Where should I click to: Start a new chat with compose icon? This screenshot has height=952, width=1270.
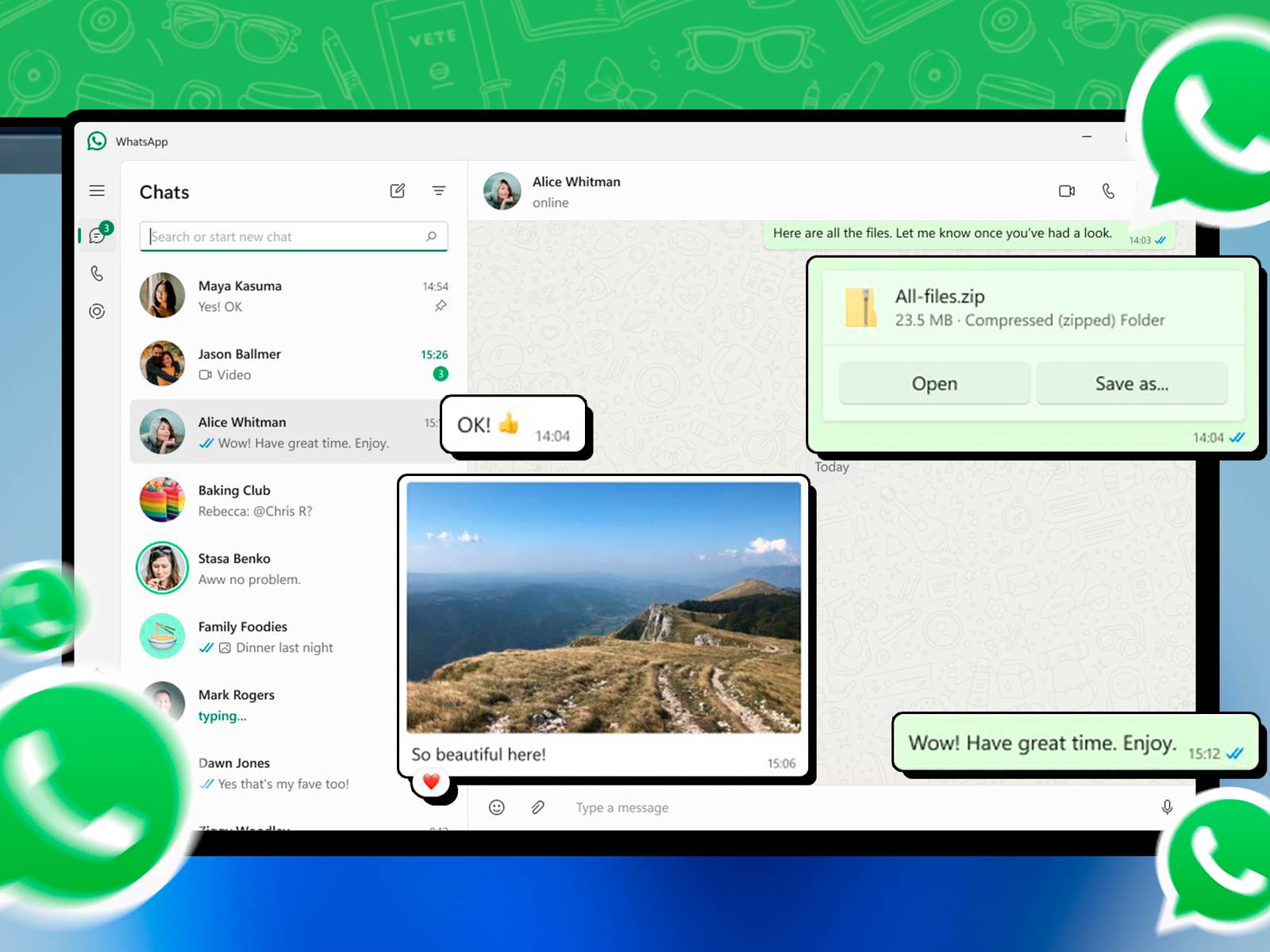(398, 190)
